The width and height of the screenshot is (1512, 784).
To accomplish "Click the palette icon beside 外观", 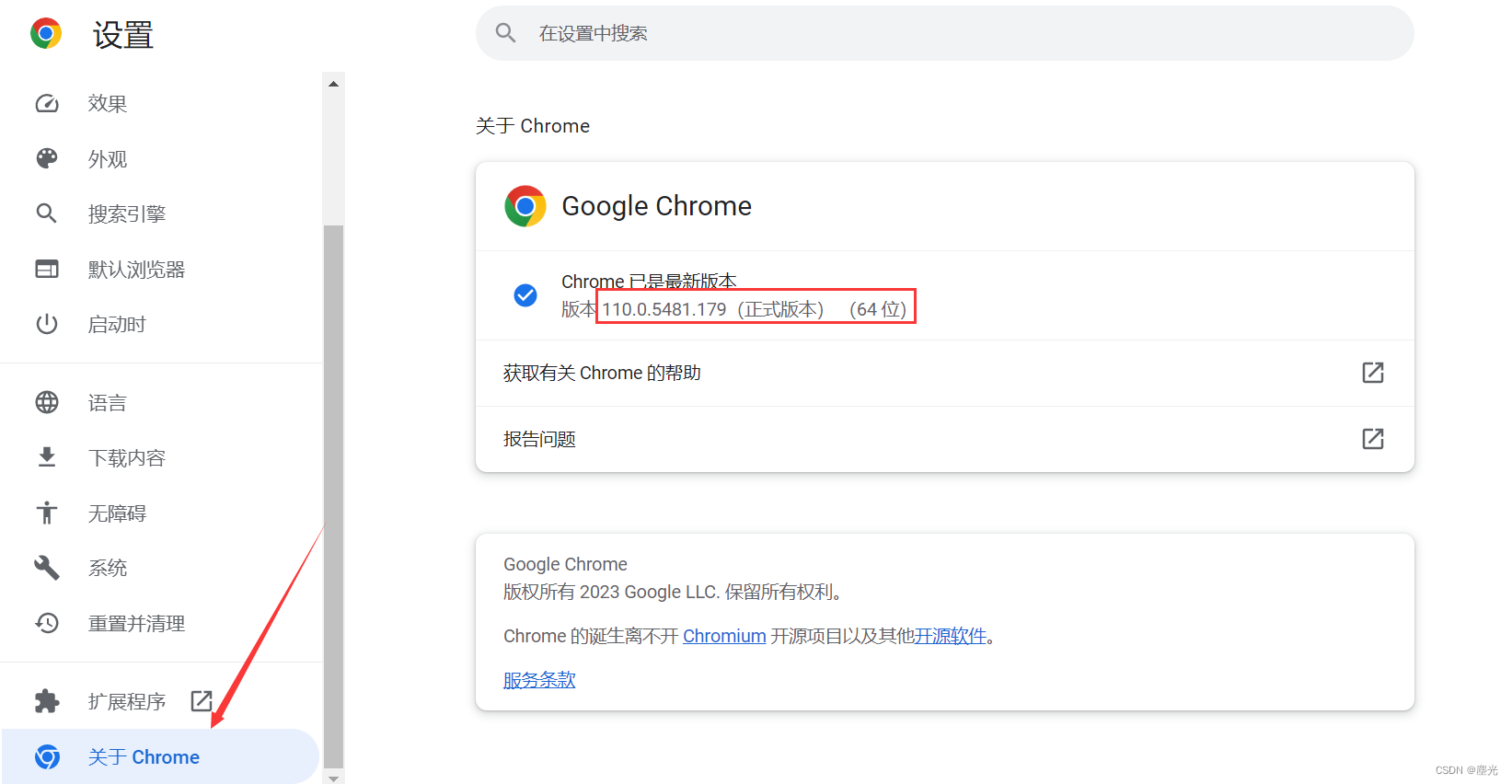I will tap(47, 158).
